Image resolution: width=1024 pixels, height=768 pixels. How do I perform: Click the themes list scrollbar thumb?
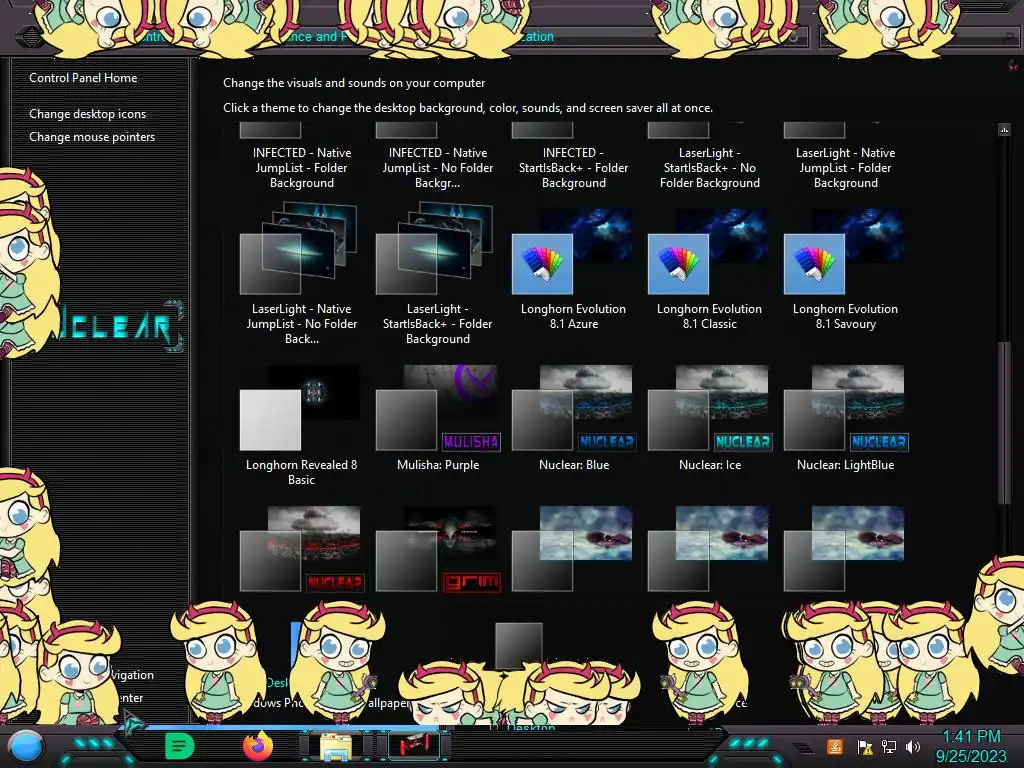[1004, 421]
